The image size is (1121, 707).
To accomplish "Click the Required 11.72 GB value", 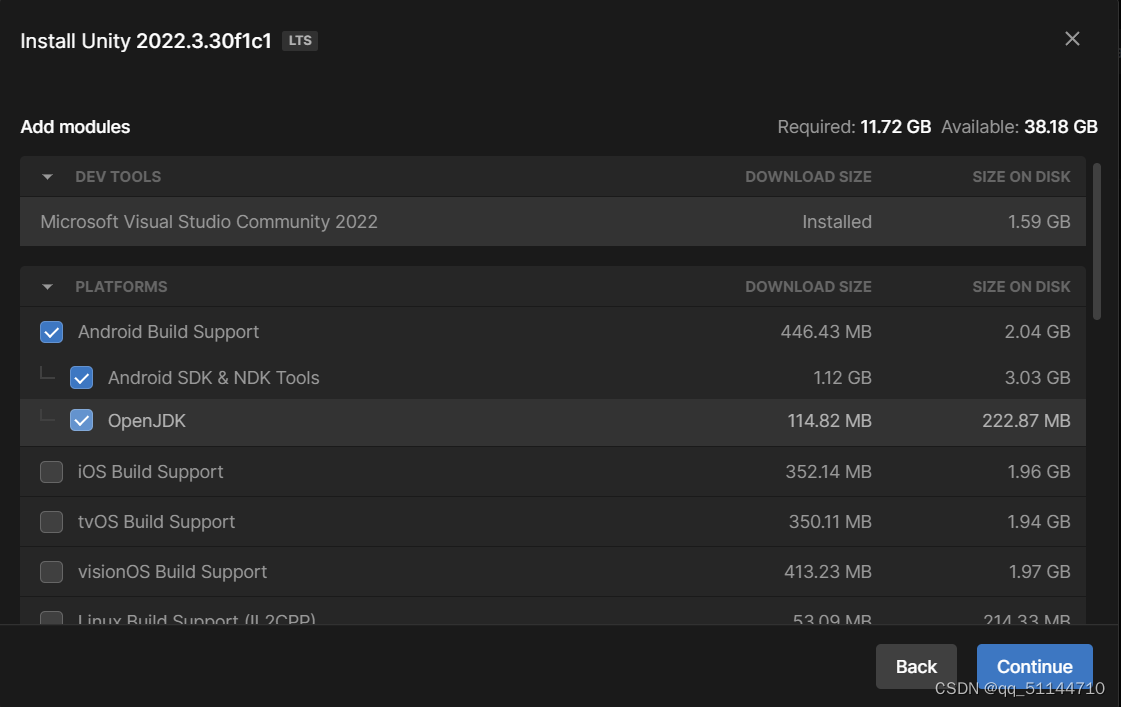I will tap(895, 127).
